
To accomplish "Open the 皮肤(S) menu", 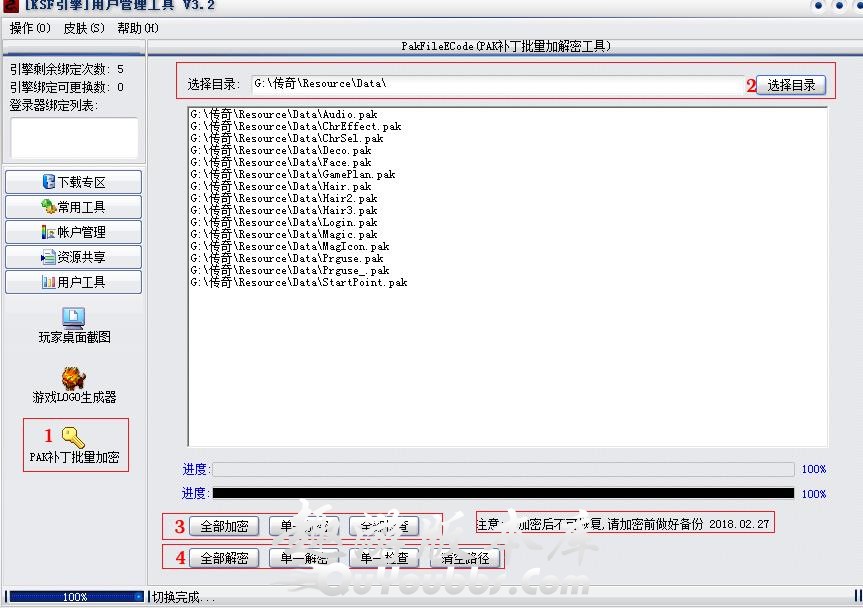I will 83,28.
